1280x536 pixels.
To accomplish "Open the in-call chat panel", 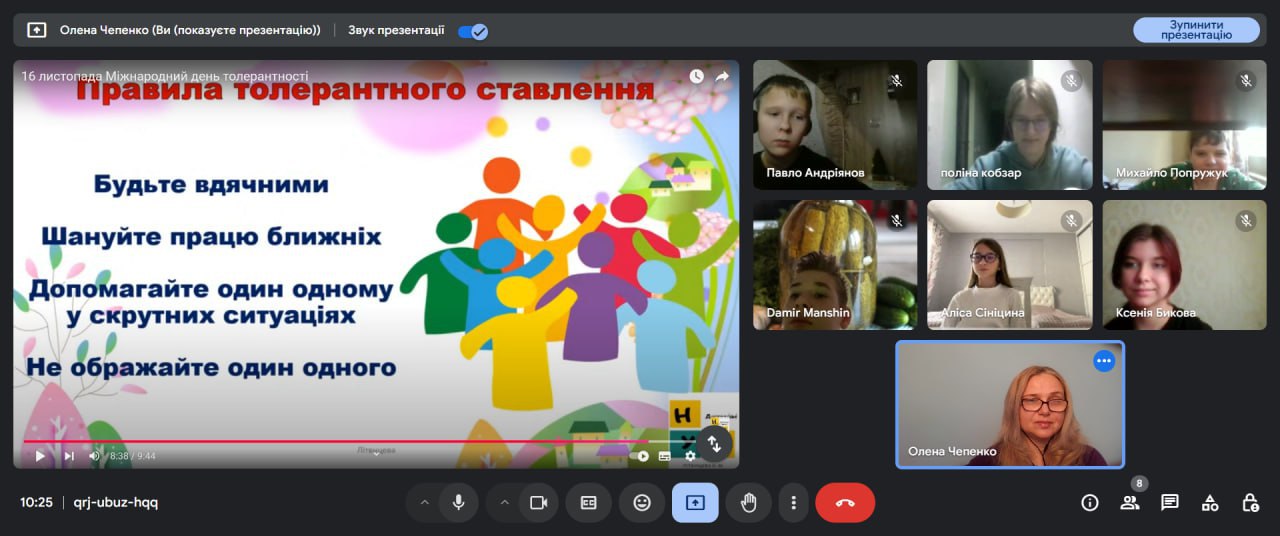I will click(x=1170, y=503).
